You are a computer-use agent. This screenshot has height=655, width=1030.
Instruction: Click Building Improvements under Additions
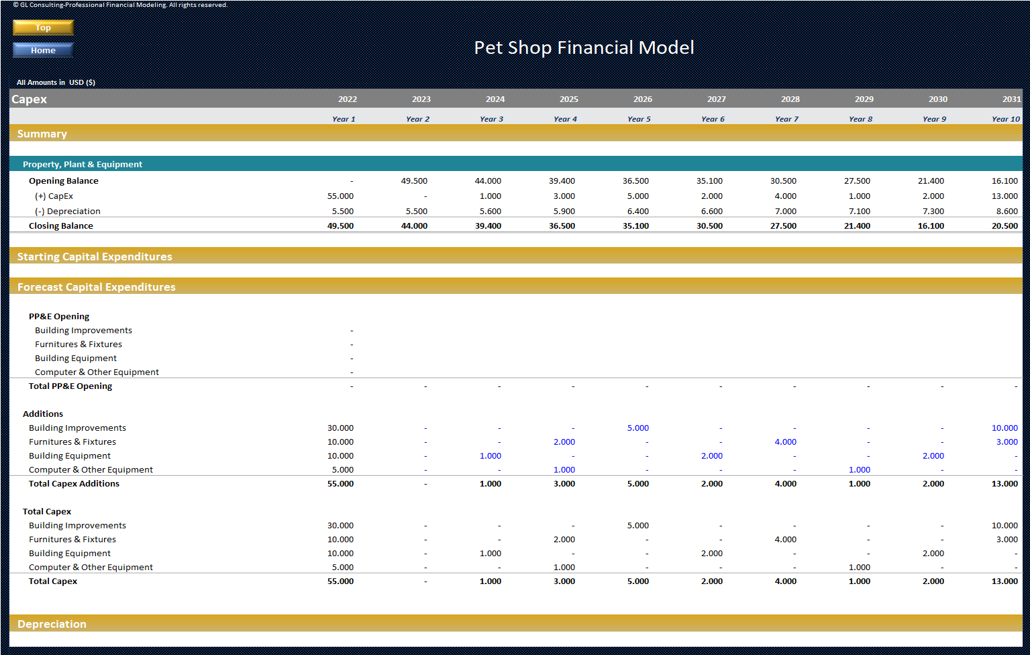pos(78,428)
